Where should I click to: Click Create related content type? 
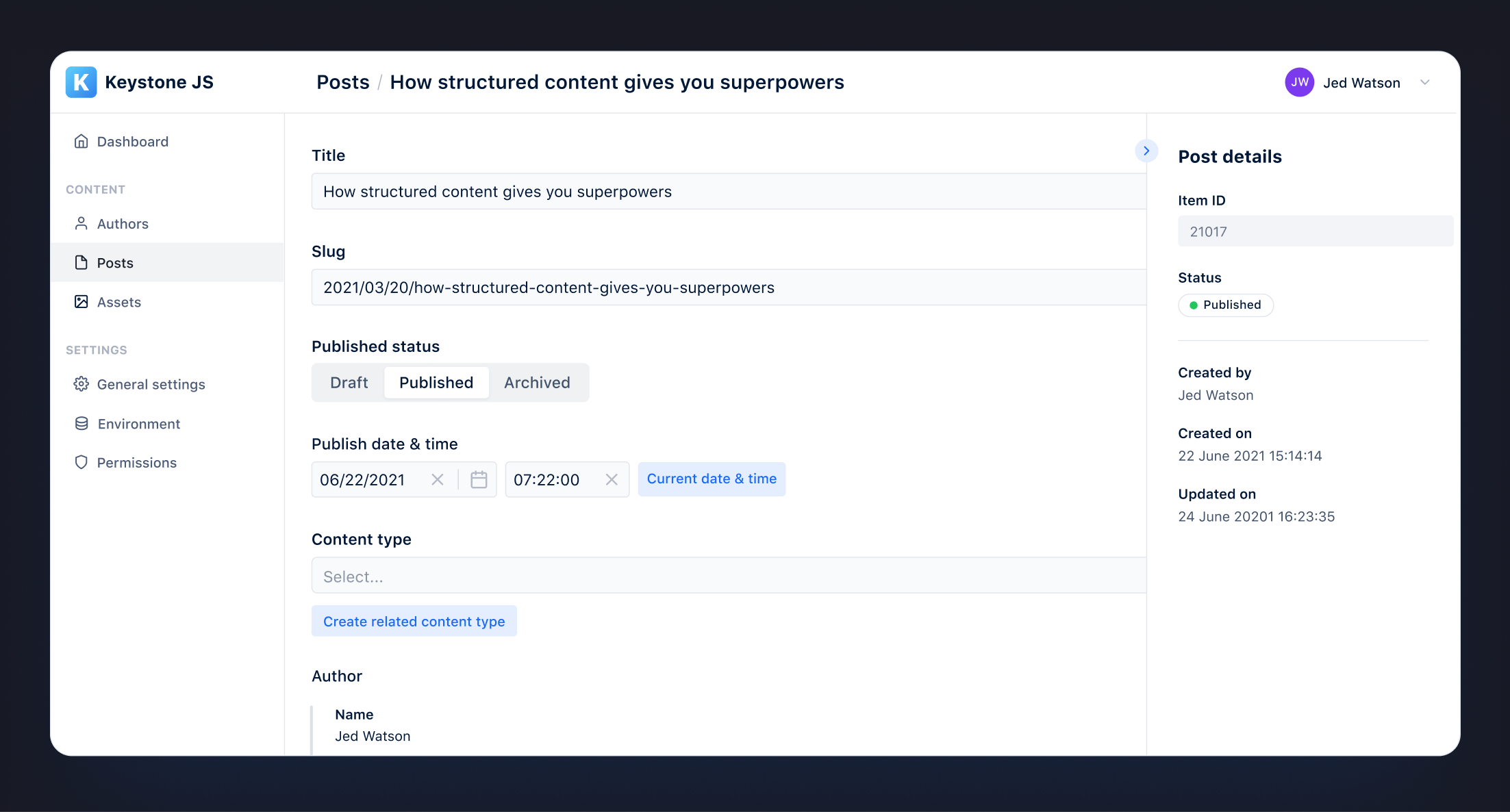[x=414, y=621]
